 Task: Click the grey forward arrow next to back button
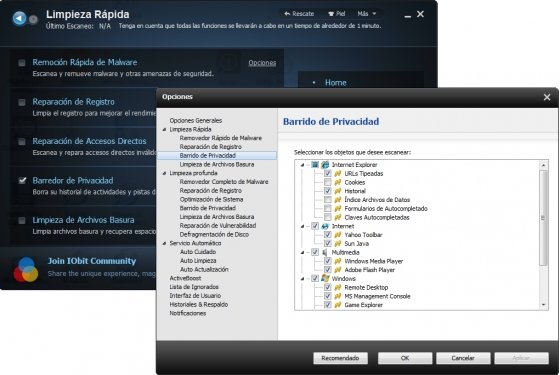pyautogui.click(x=33, y=19)
